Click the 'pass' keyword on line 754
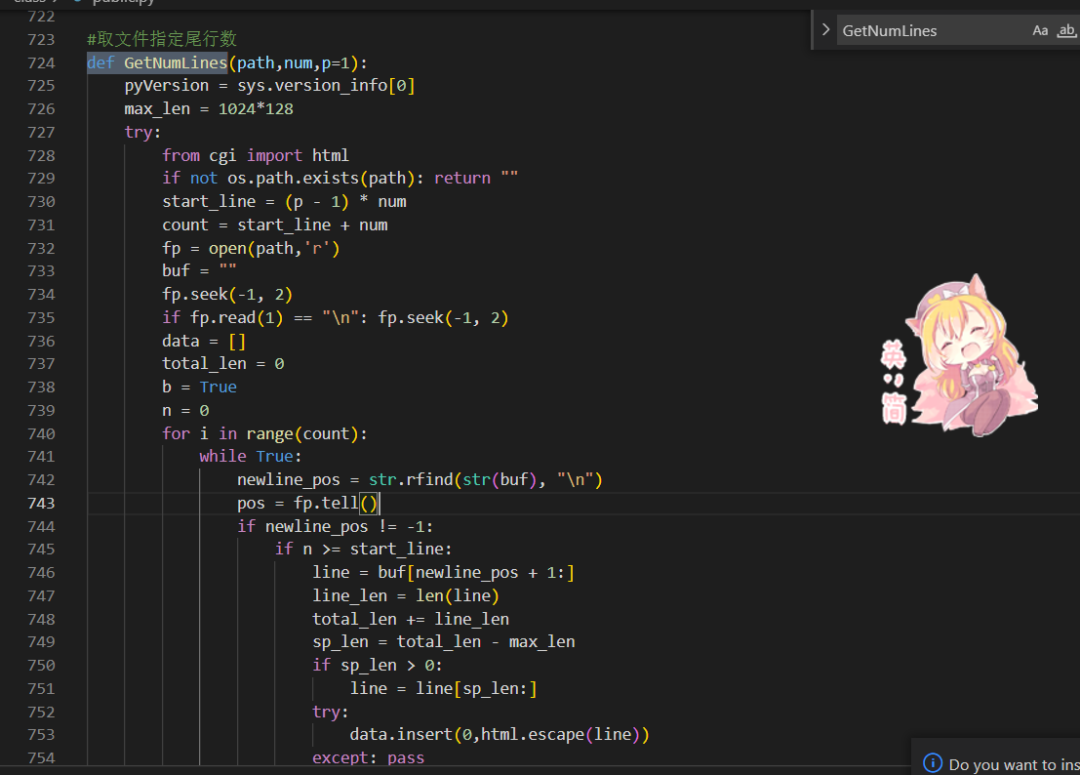The image size is (1080, 775). pos(406,758)
